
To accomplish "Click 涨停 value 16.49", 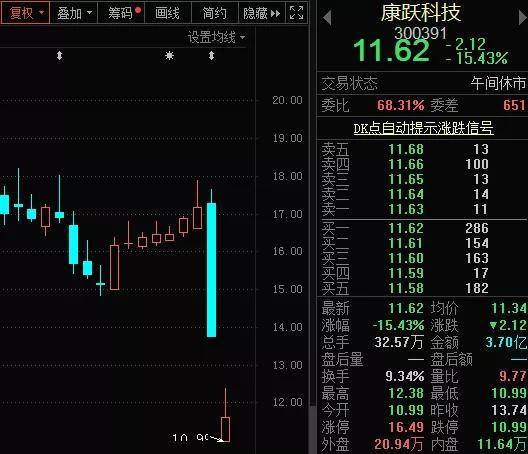I will point(406,427).
